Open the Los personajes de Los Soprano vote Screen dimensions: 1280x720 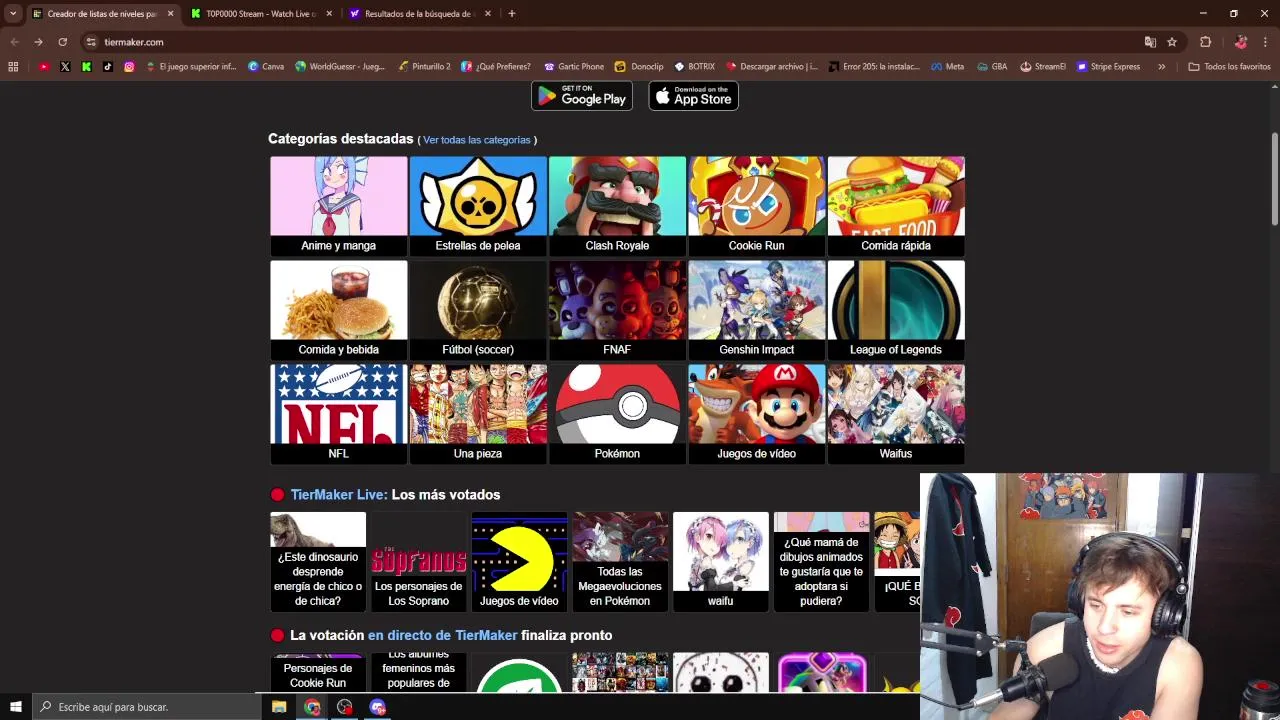pos(418,562)
